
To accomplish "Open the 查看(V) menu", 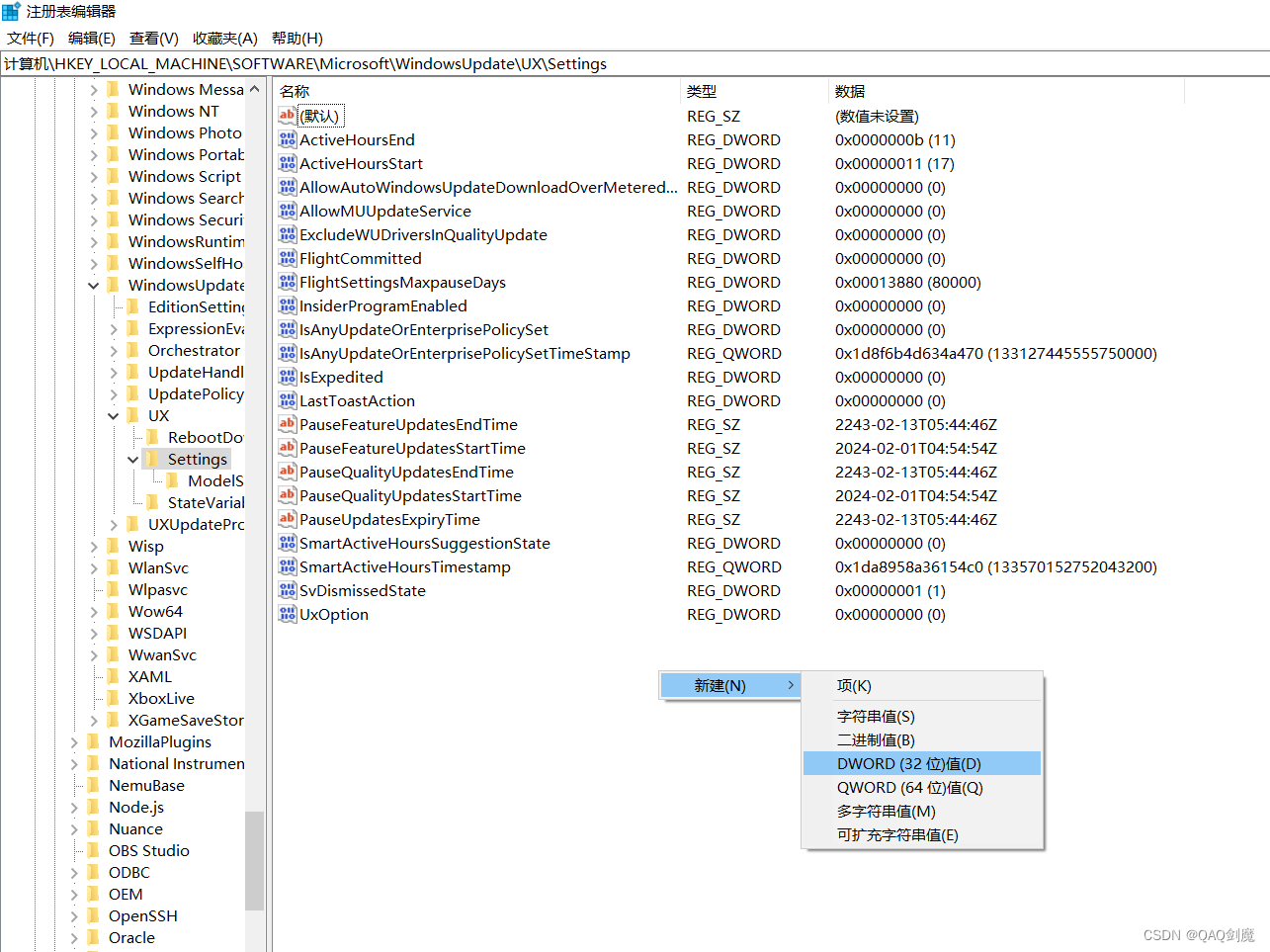I will point(154,38).
